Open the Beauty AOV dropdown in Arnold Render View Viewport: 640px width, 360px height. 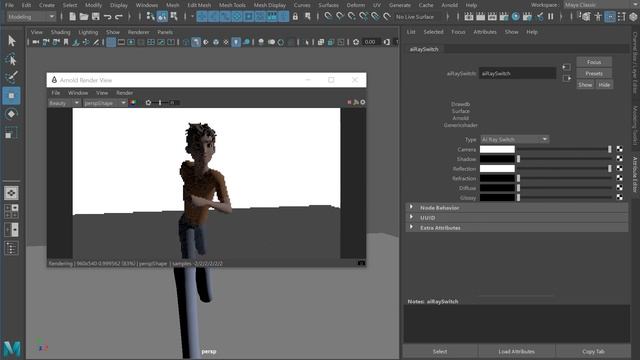[64, 103]
